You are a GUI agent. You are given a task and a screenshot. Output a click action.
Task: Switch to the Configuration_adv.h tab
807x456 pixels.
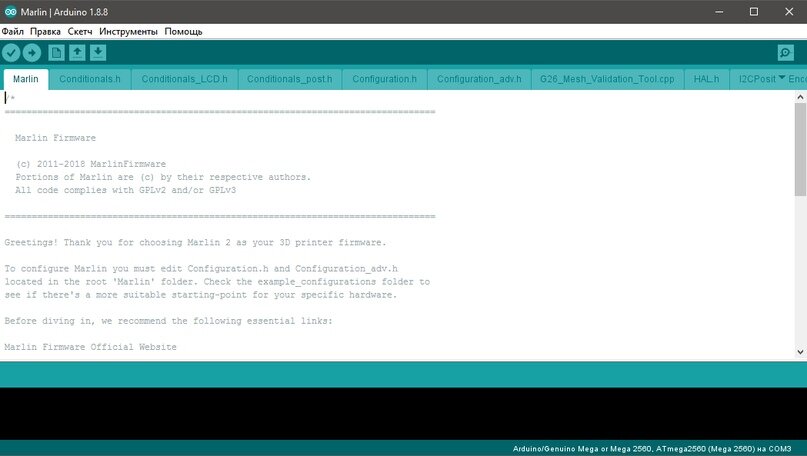(x=479, y=79)
